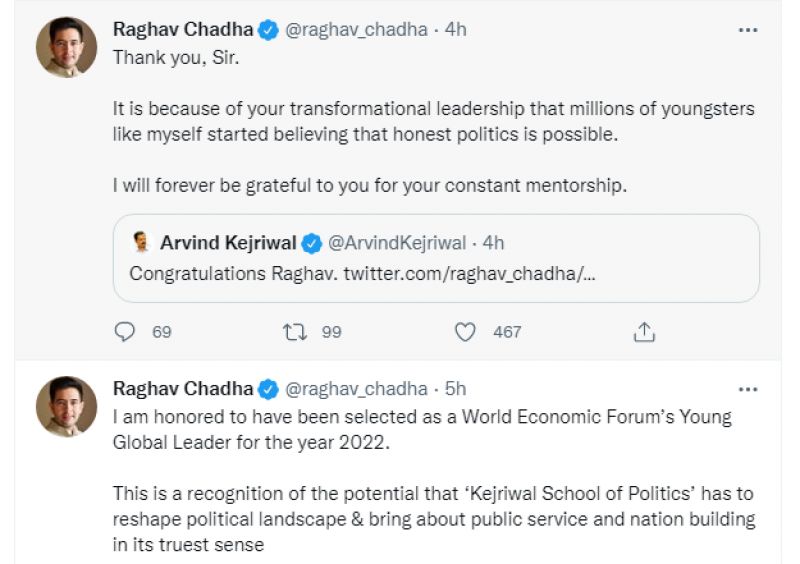Click the share icon under the top tweet
This screenshot has height=564, width=800.
(645, 331)
